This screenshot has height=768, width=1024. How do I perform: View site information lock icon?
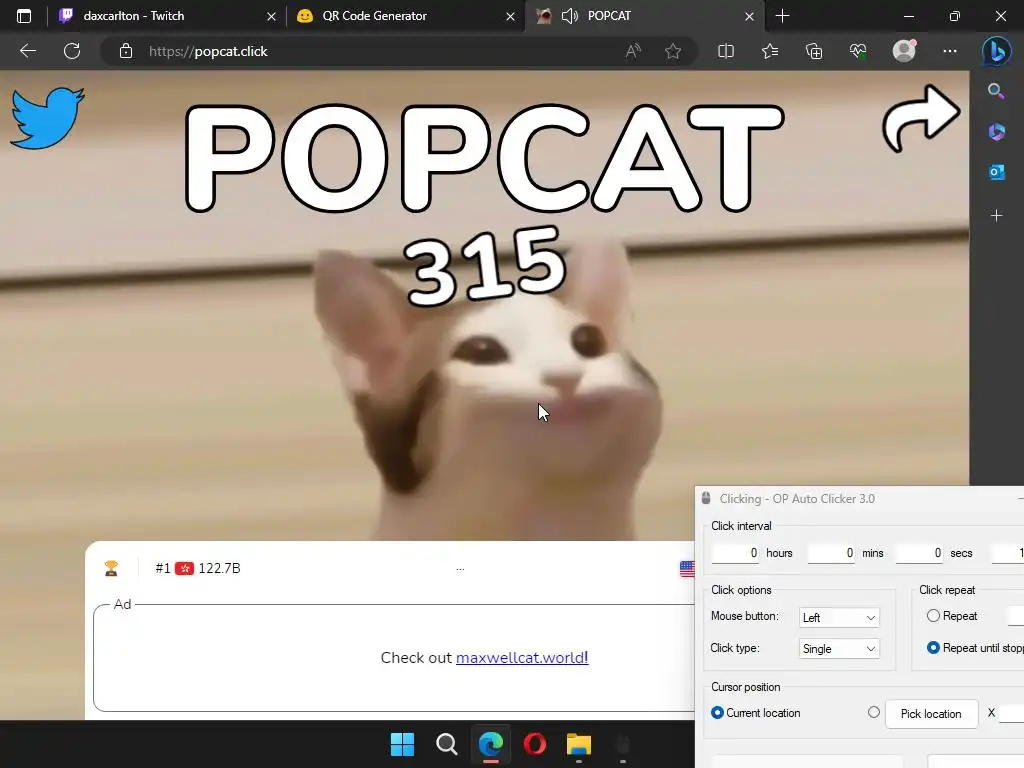coord(126,51)
